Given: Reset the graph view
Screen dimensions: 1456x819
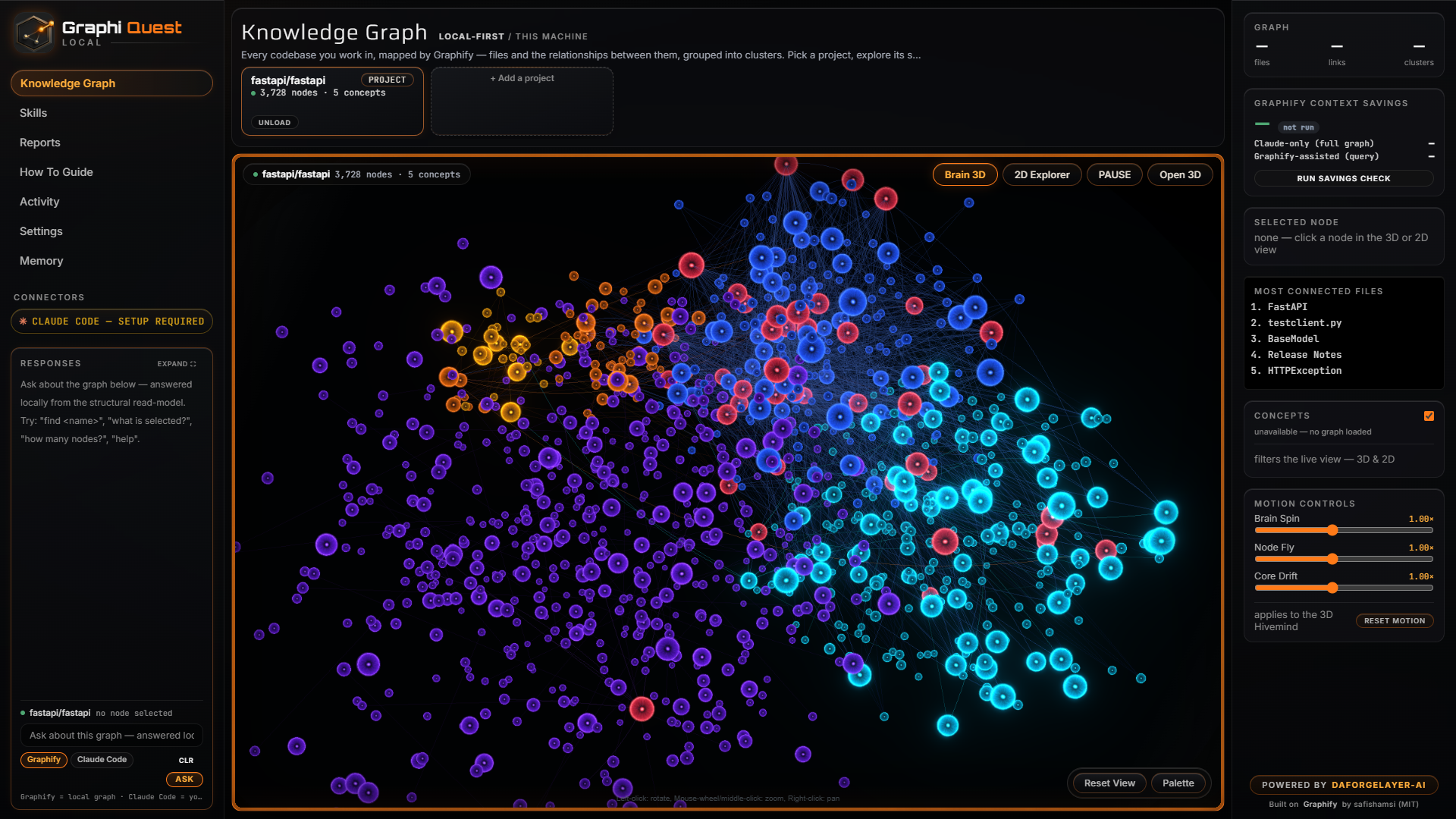Looking at the screenshot, I should (x=1109, y=783).
